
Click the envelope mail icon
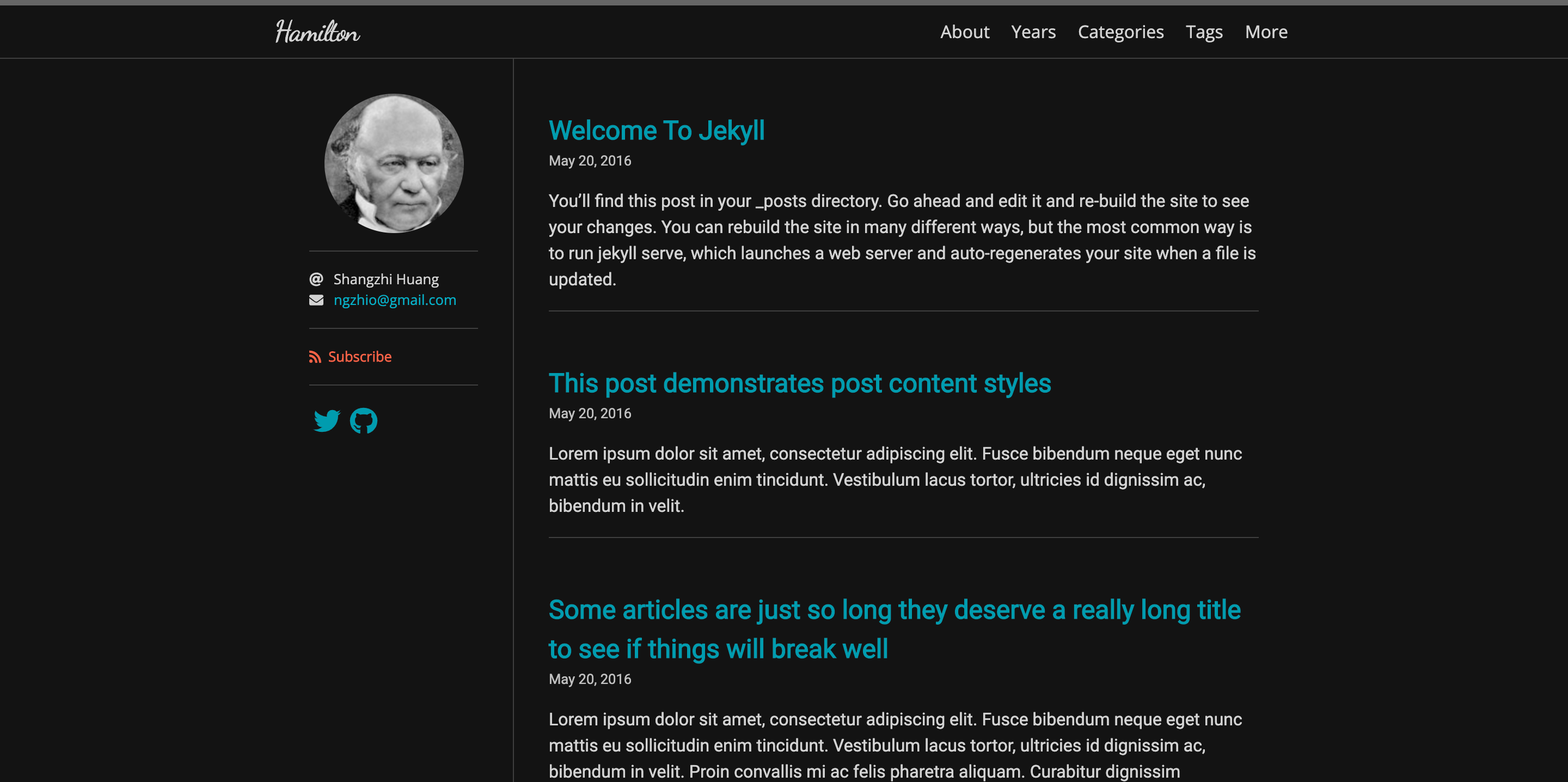(x=316, y=300)
